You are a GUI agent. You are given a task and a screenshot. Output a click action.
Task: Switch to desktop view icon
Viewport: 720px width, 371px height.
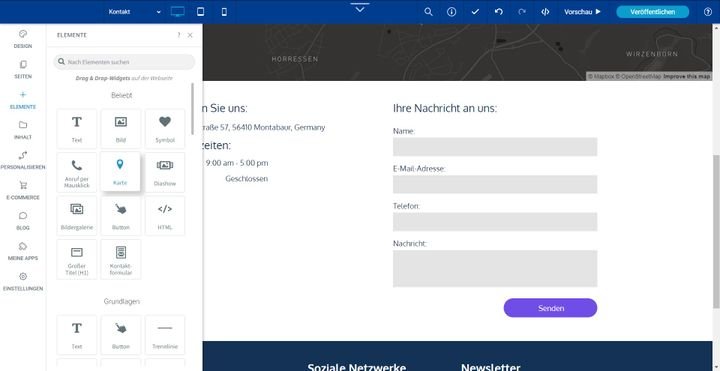[178, 12]
